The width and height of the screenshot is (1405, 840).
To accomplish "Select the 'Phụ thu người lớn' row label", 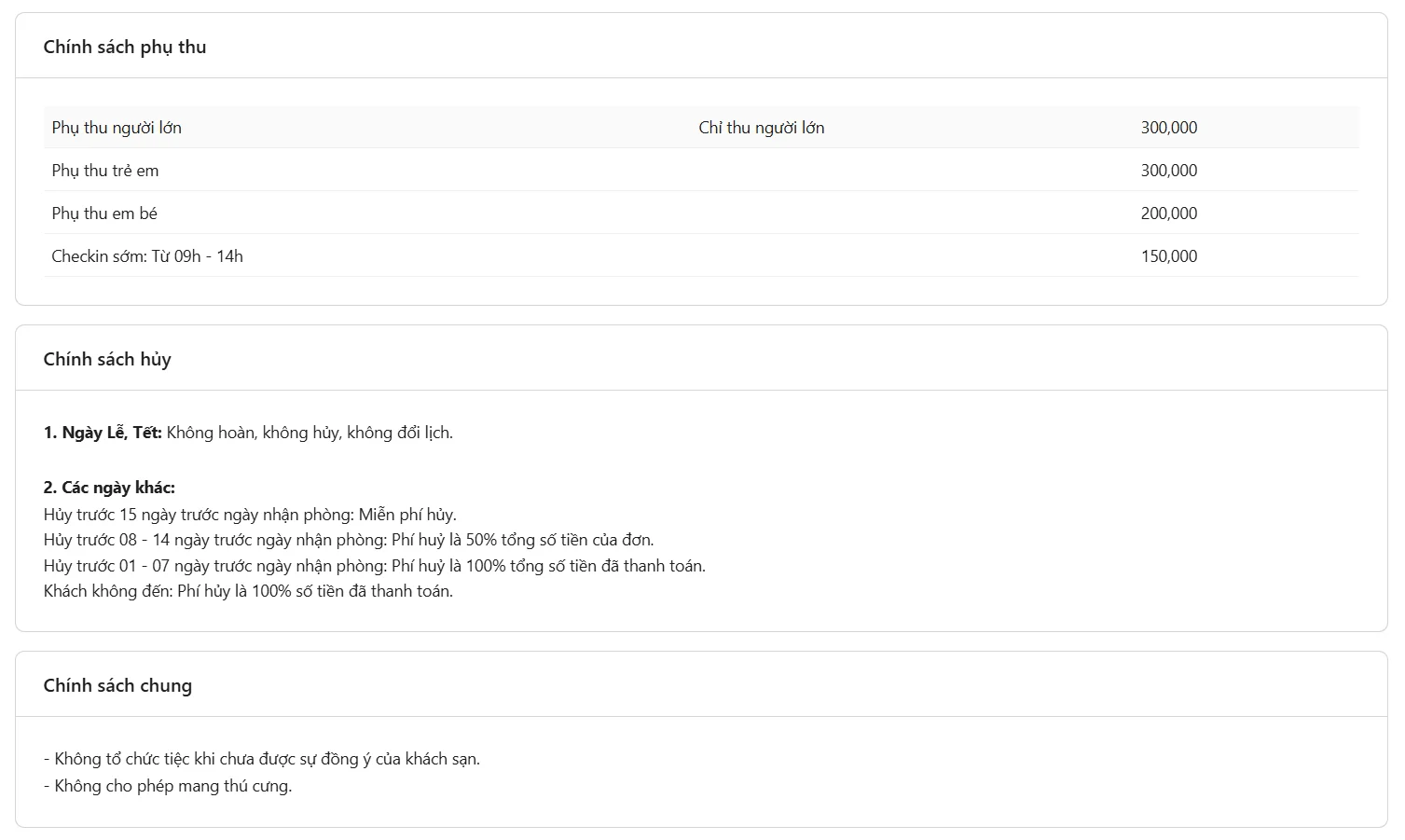I will tap(117, 128).
